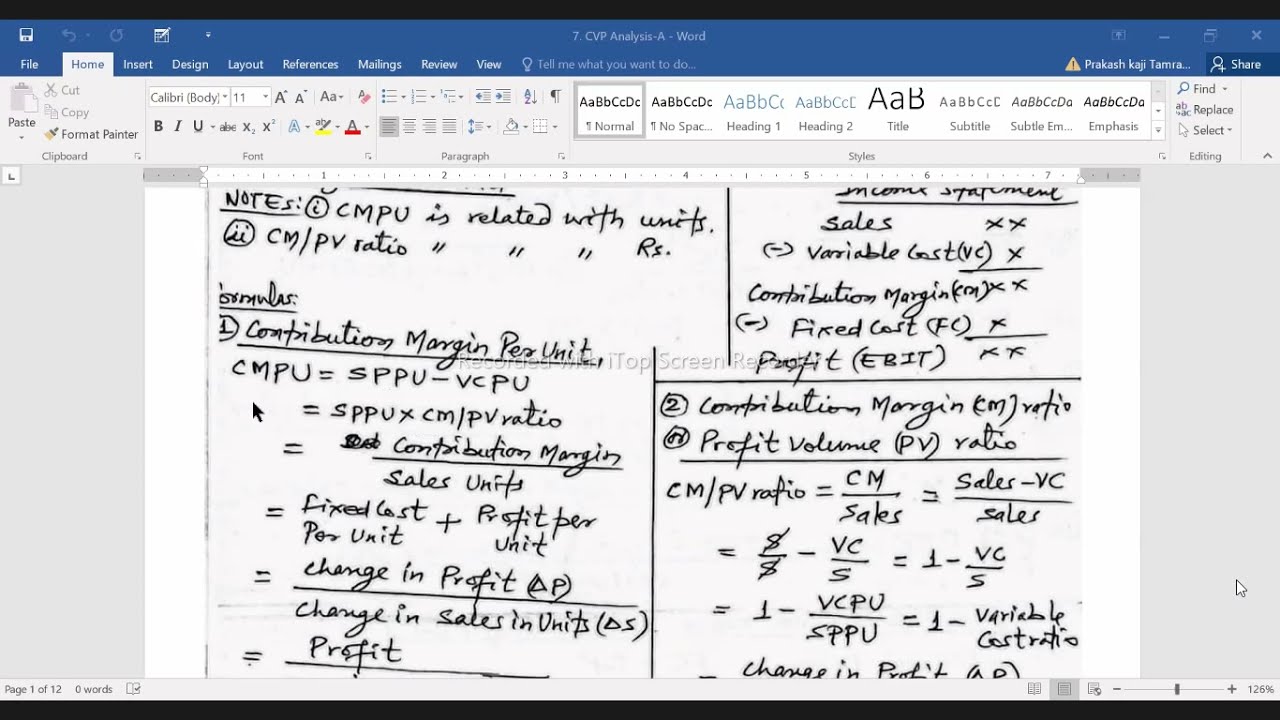Click the Copy command
This screenshot has height=720, width=1280.
[67, 112]
